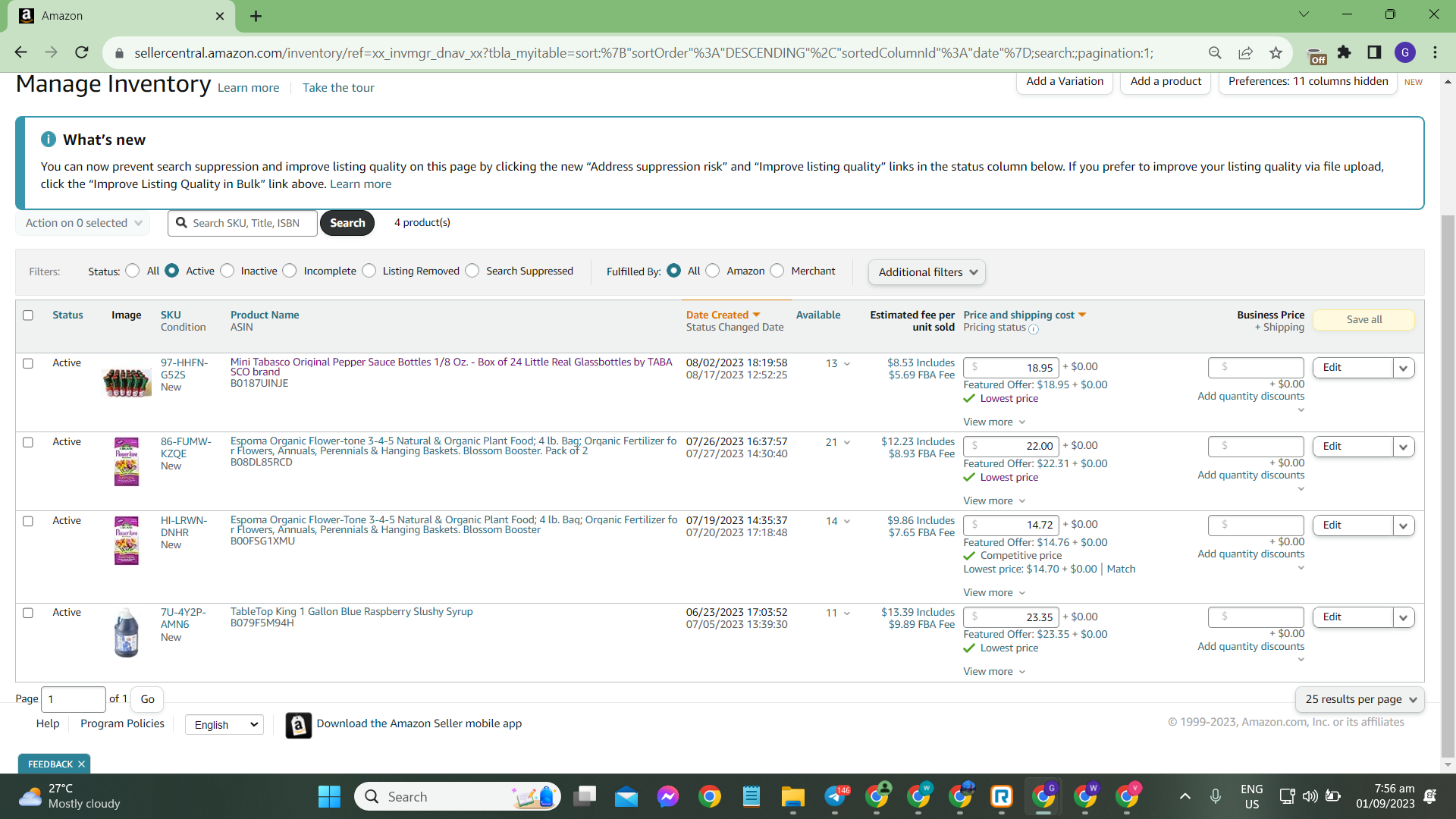
Task: Check the 86-FUMW-KZQE row checkbox
Action: [28, 443]
